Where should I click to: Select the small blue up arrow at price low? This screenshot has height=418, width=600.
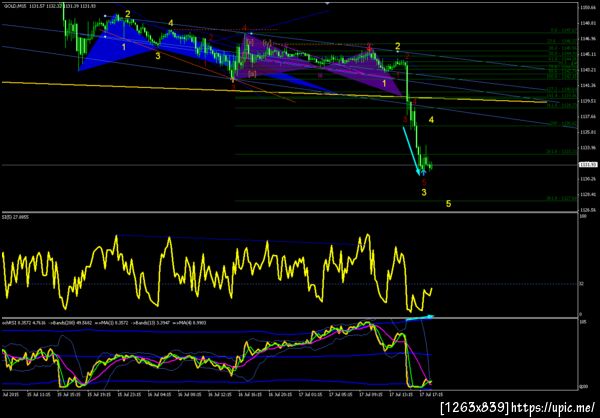point(424,173)
